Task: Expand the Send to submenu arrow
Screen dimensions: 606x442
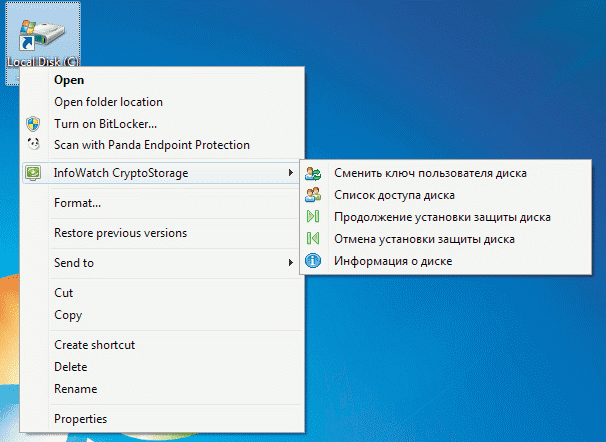Action: pyautogui.click(x=291, y=263)
